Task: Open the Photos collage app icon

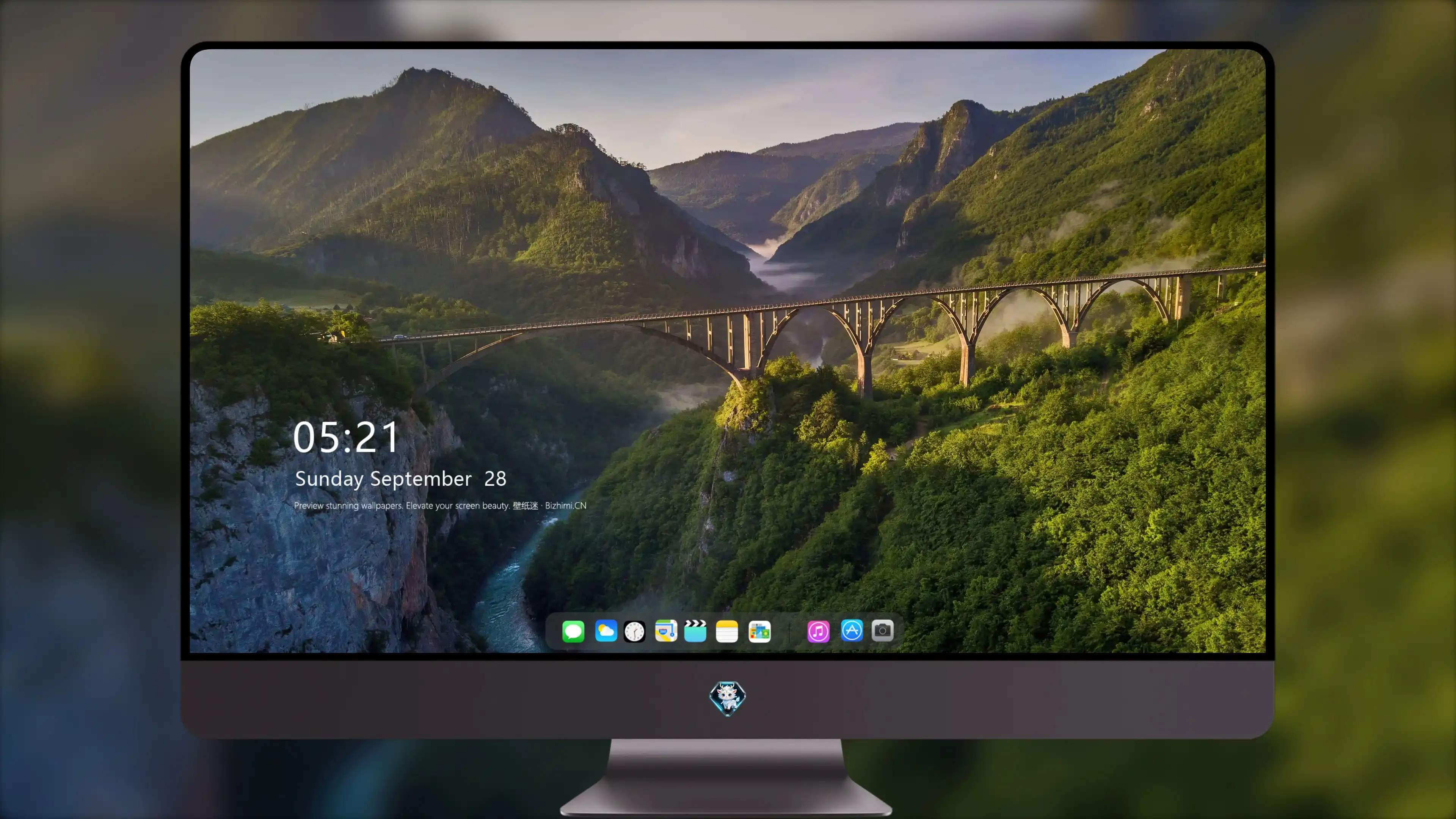Action: click(x=759, y=631)
